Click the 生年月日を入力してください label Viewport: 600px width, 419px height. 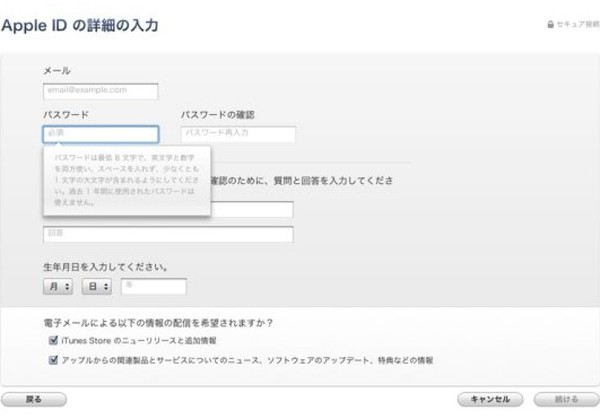pos(105,267)
